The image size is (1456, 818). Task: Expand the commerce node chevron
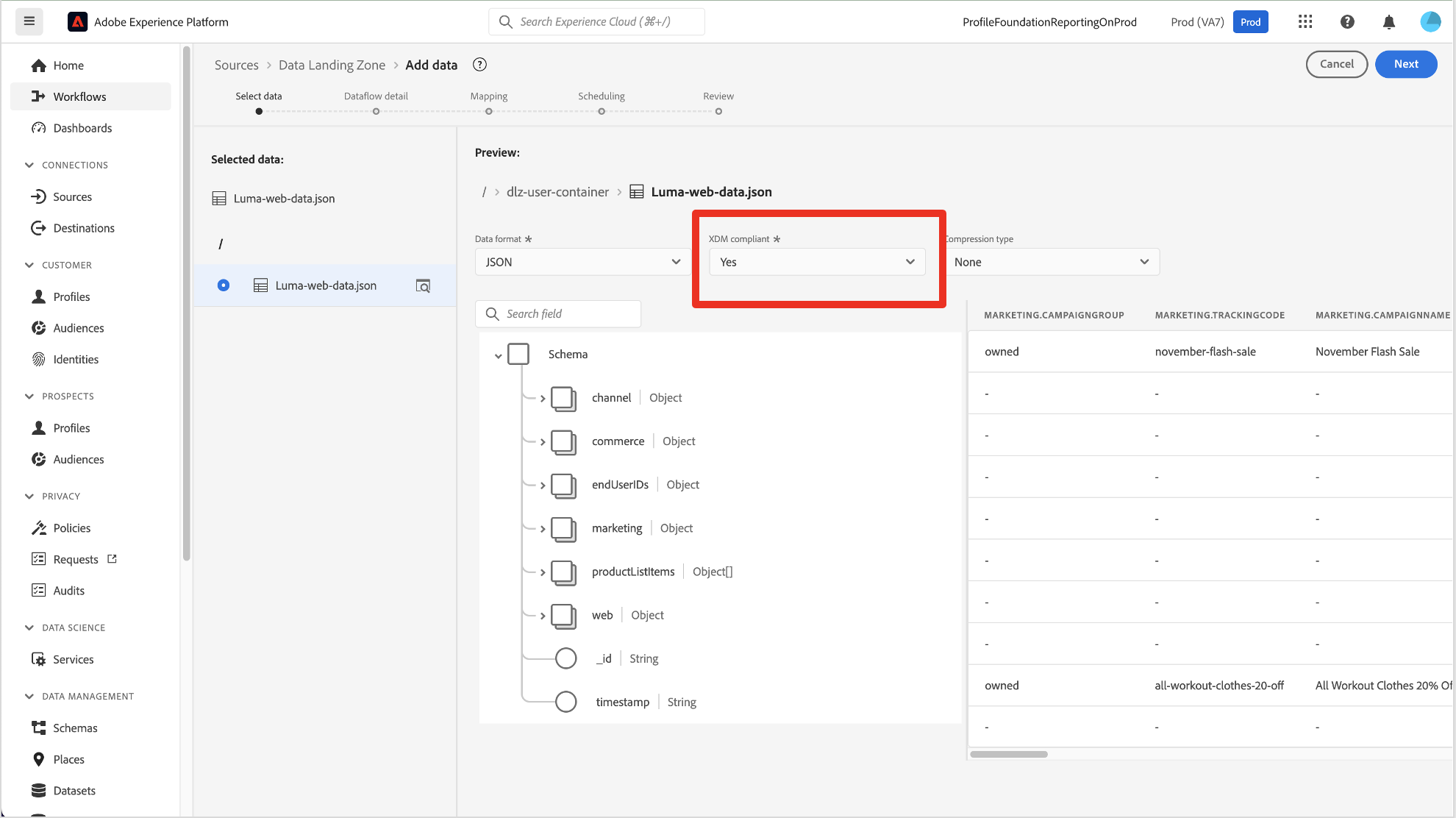click(543, 442)
